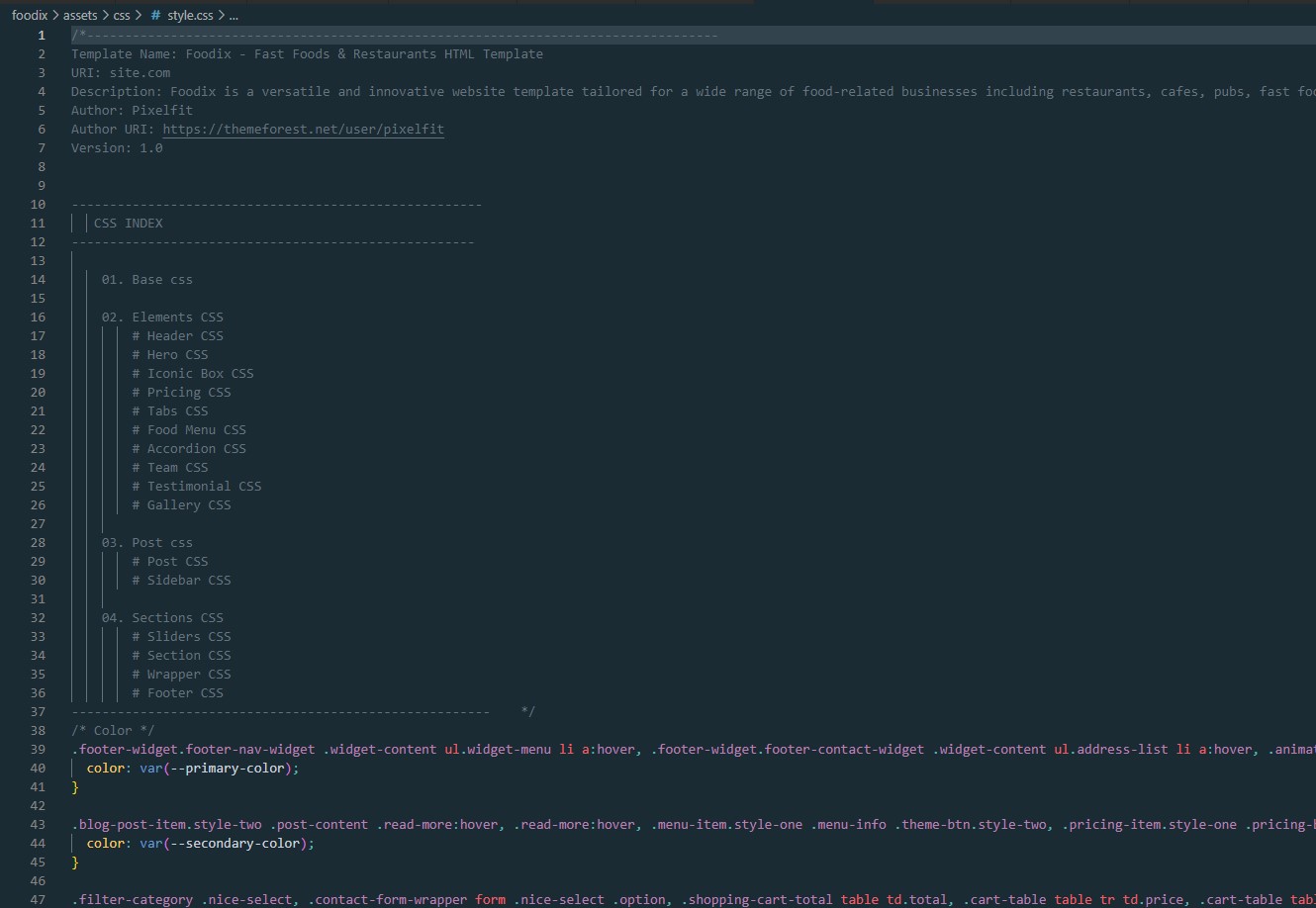The width and height of the screenshot is (1316, 908).
Task: Click the 'Version: 1.0' comment line
Action: click(117, 148)
